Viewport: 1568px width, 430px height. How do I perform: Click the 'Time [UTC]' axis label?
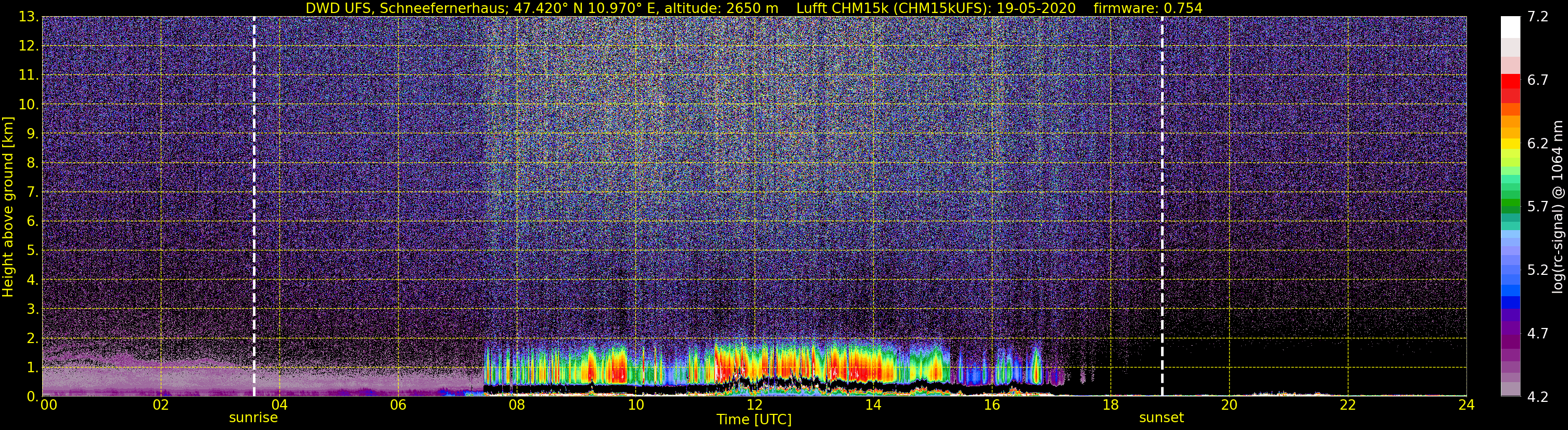754,420
